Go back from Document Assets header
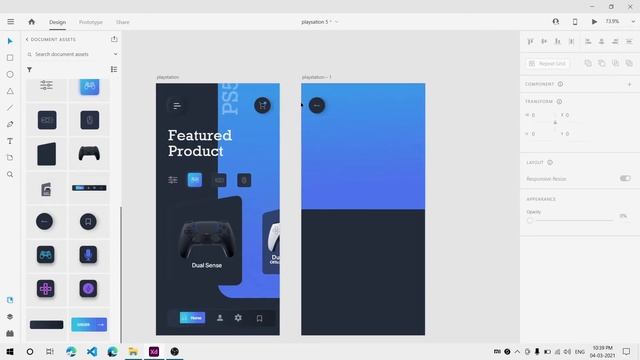This screenshot has width=640, height=360. (27, 40)
